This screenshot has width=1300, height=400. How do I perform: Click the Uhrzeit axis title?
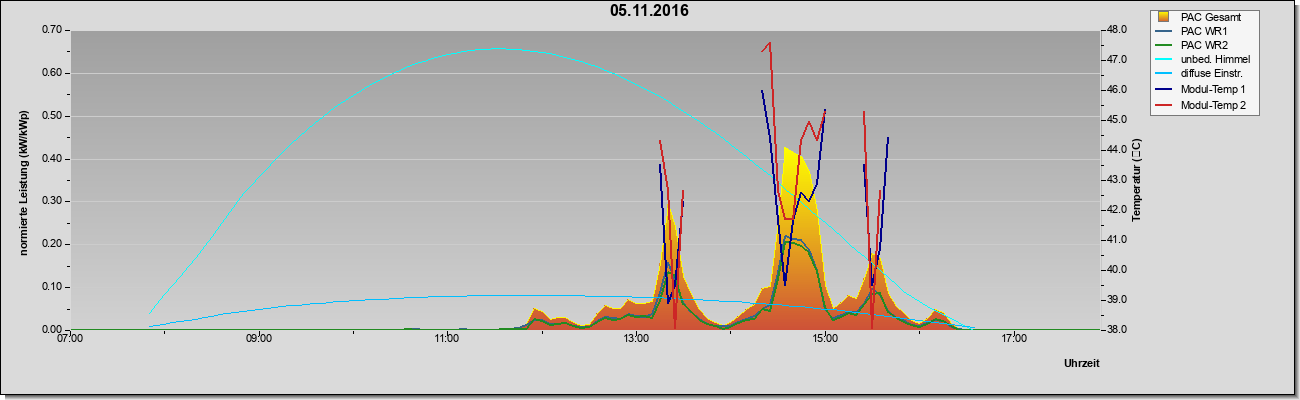1082,364
